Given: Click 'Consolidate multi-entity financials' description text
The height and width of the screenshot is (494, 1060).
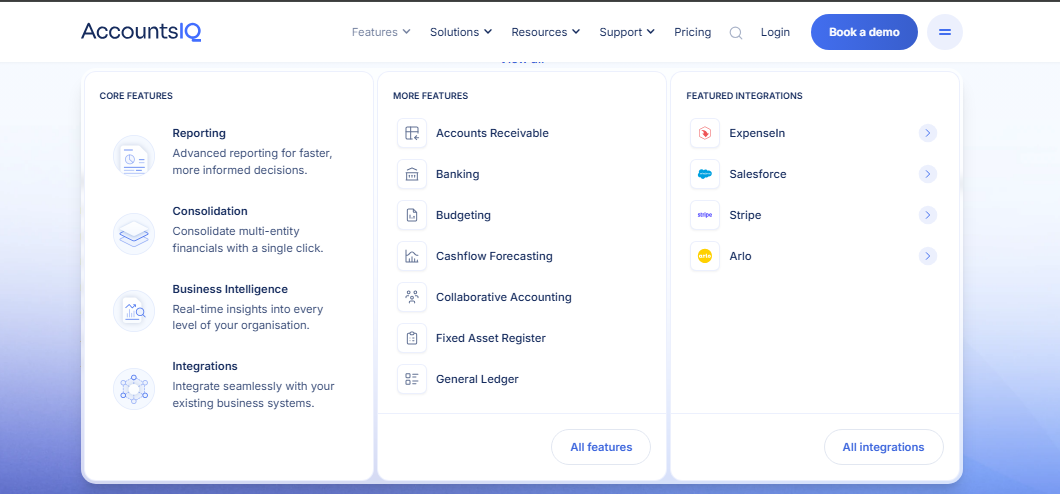Looking at the screenshot, I should click(x=248, y=239).
